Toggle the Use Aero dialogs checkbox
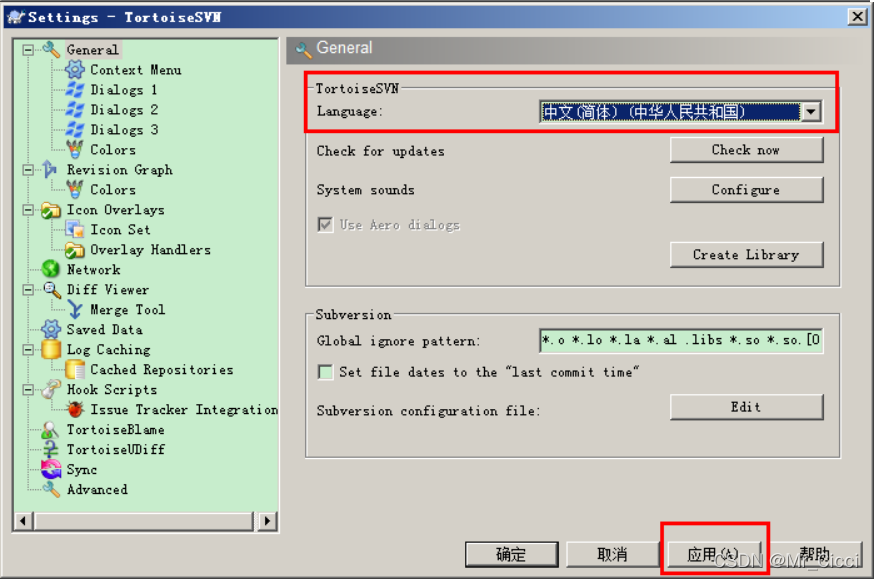This screenshot has width=874, height=580. tap(326, 225)
